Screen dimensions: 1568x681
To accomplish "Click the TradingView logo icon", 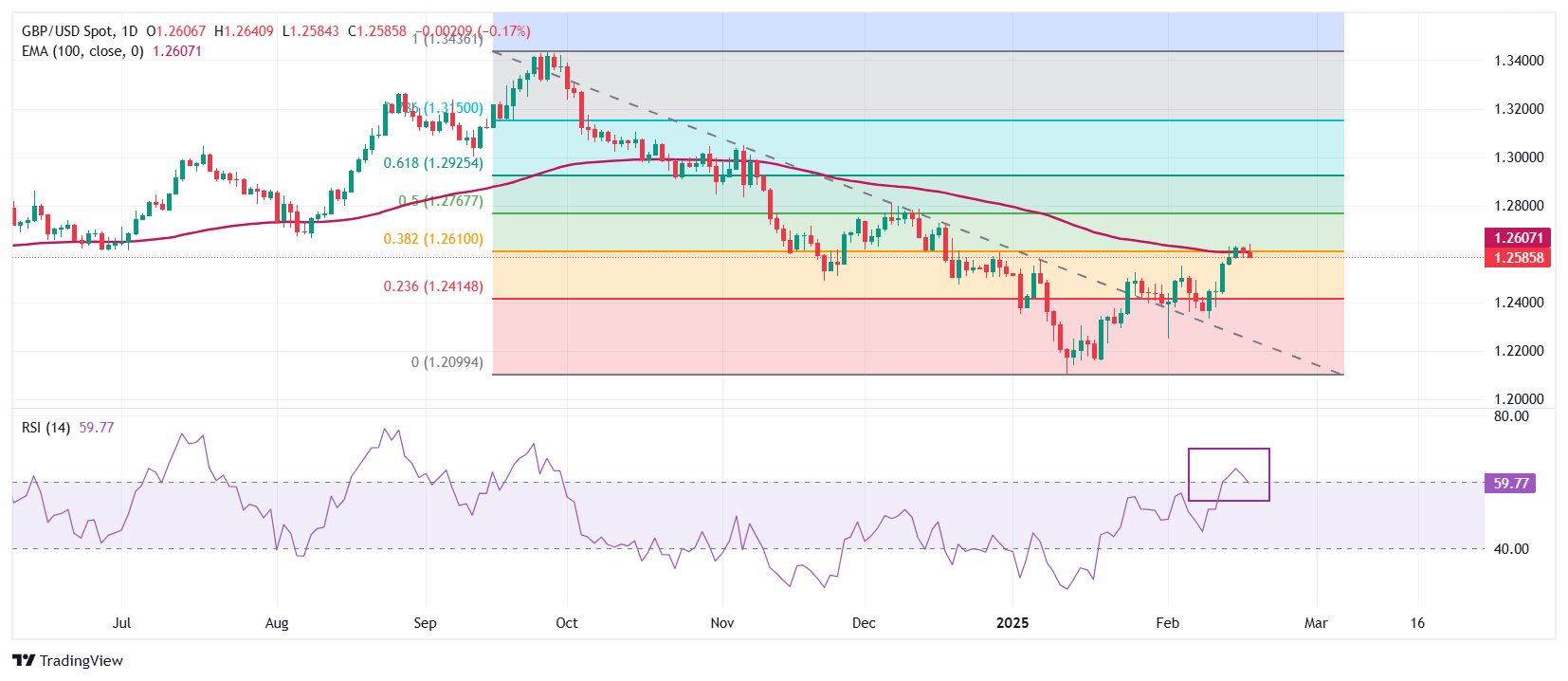I will [x=24, y=661].
